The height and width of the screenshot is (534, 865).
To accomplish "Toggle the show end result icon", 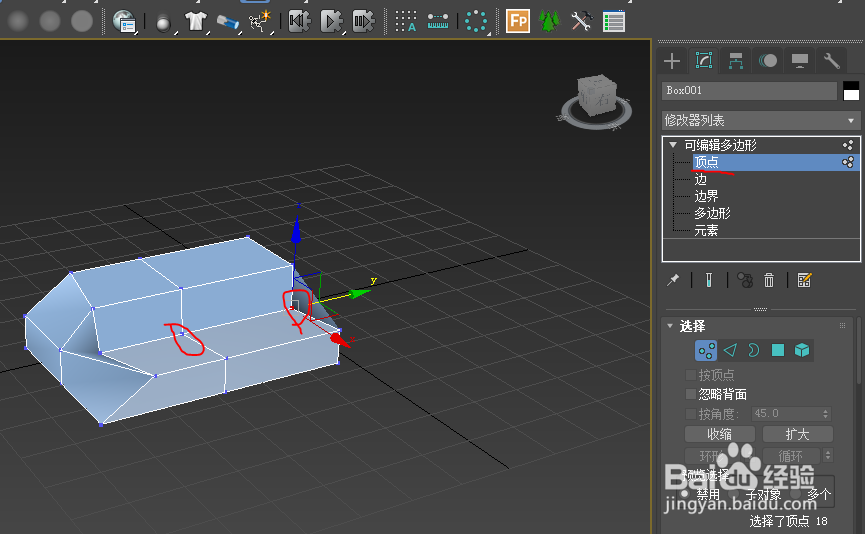I will (x=709, y=280).
